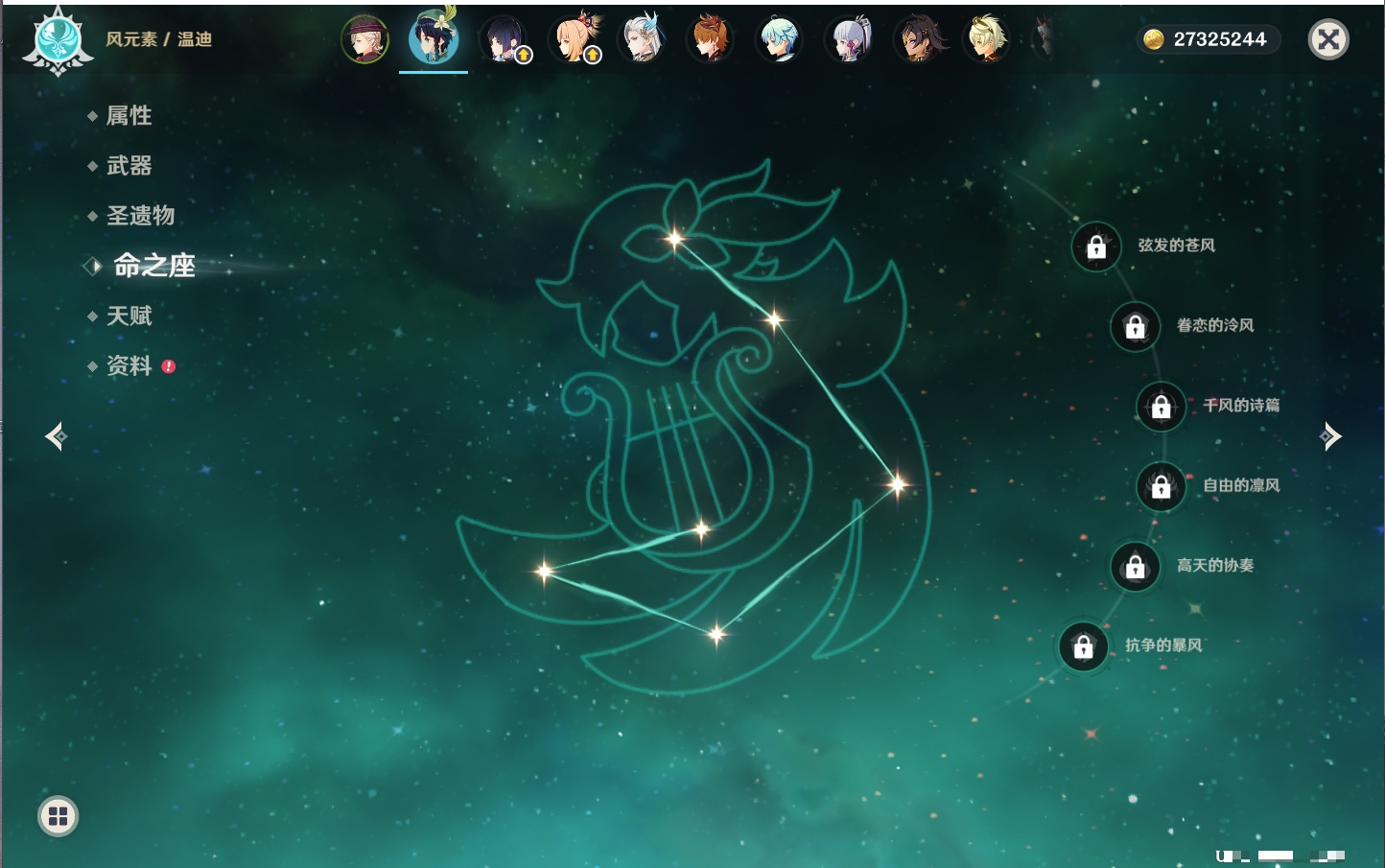1385x868 pixels.
Task: Select the 天赋 talents menu
Action: pos(129,316)
